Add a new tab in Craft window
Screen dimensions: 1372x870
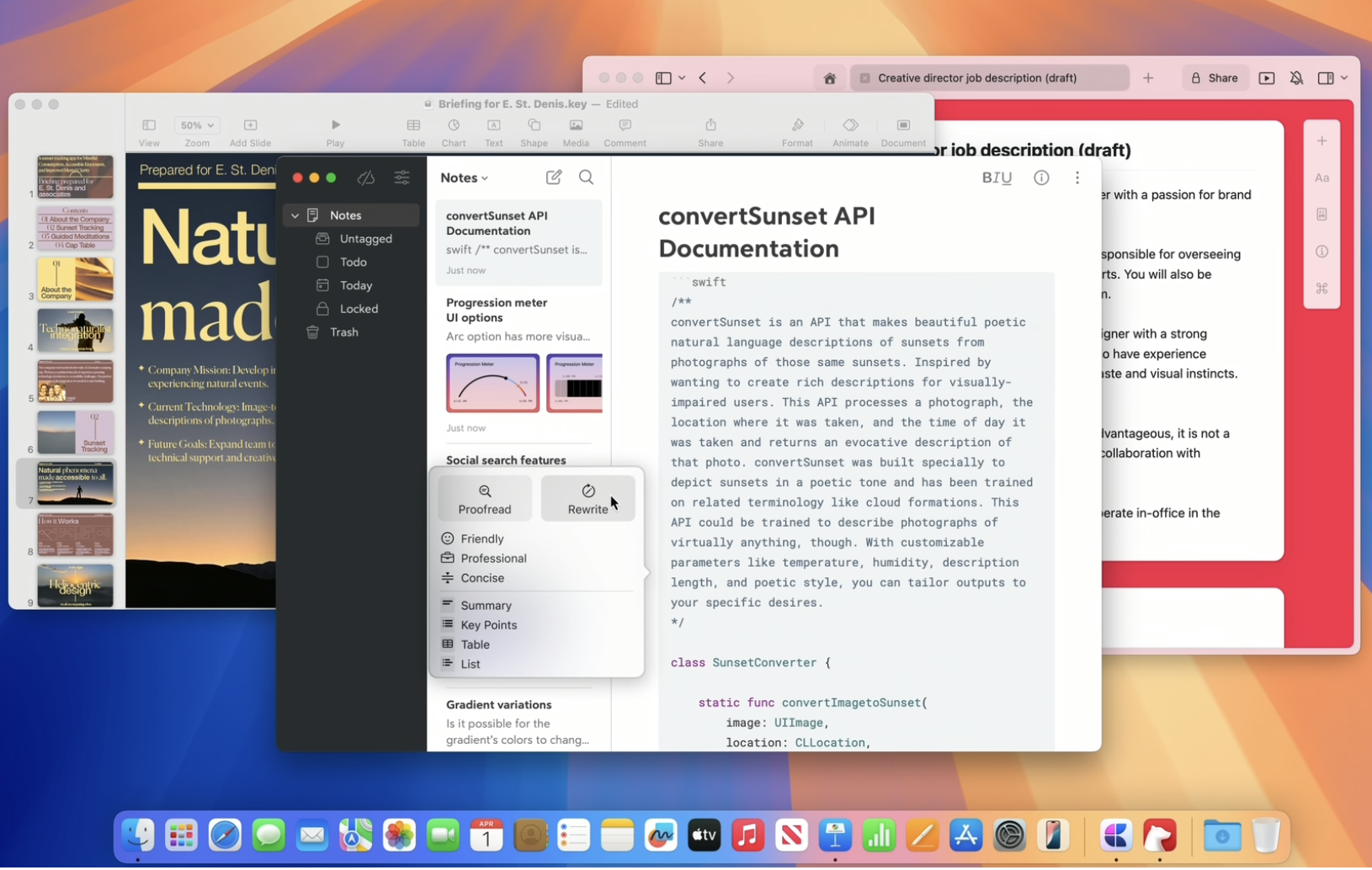[1148, 78]
